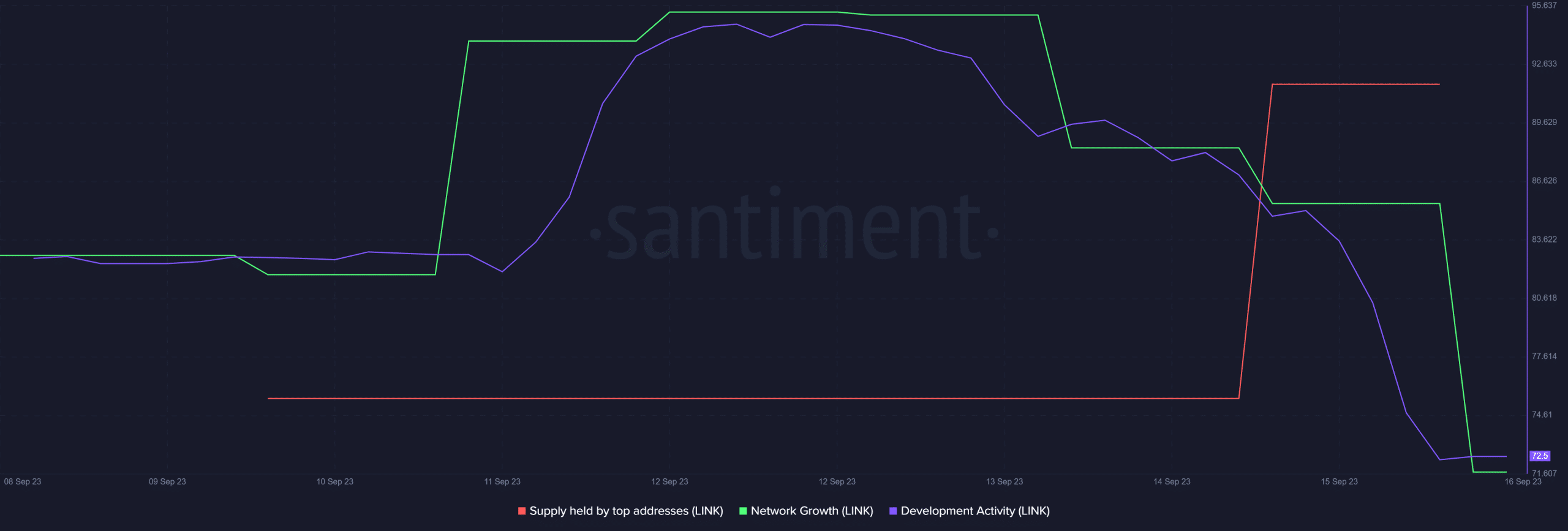This screenshot has width=1568, height=531.
Task: Hide the Network Growth (LINK) series label
Action: point(812,511)
